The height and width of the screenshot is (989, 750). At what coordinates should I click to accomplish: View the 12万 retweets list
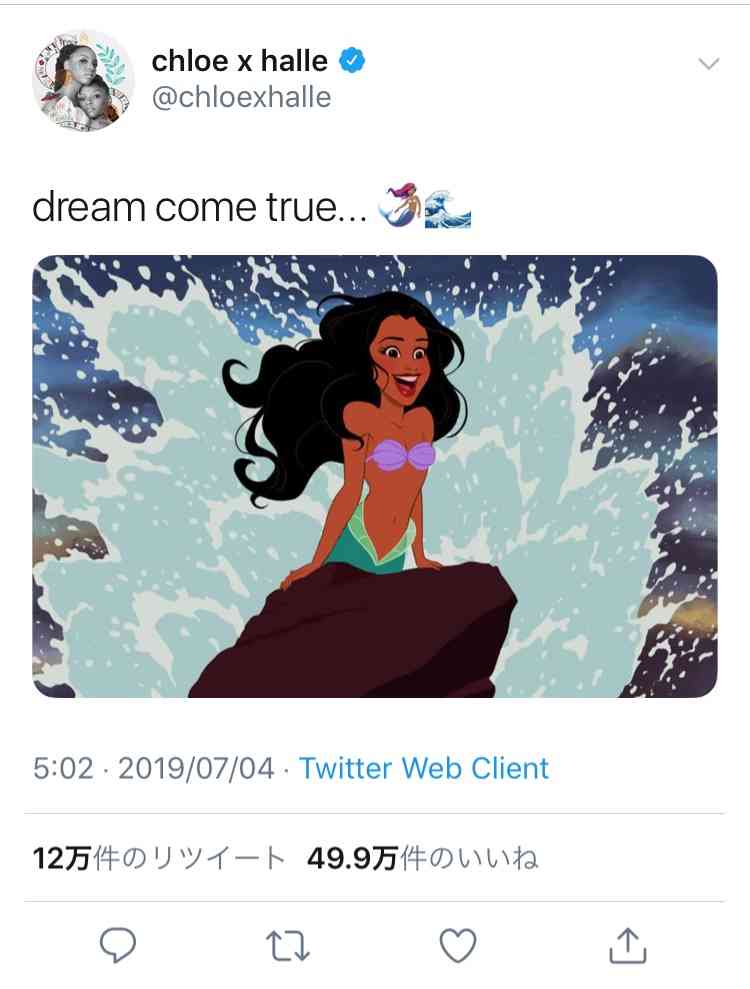click(158, 858)
